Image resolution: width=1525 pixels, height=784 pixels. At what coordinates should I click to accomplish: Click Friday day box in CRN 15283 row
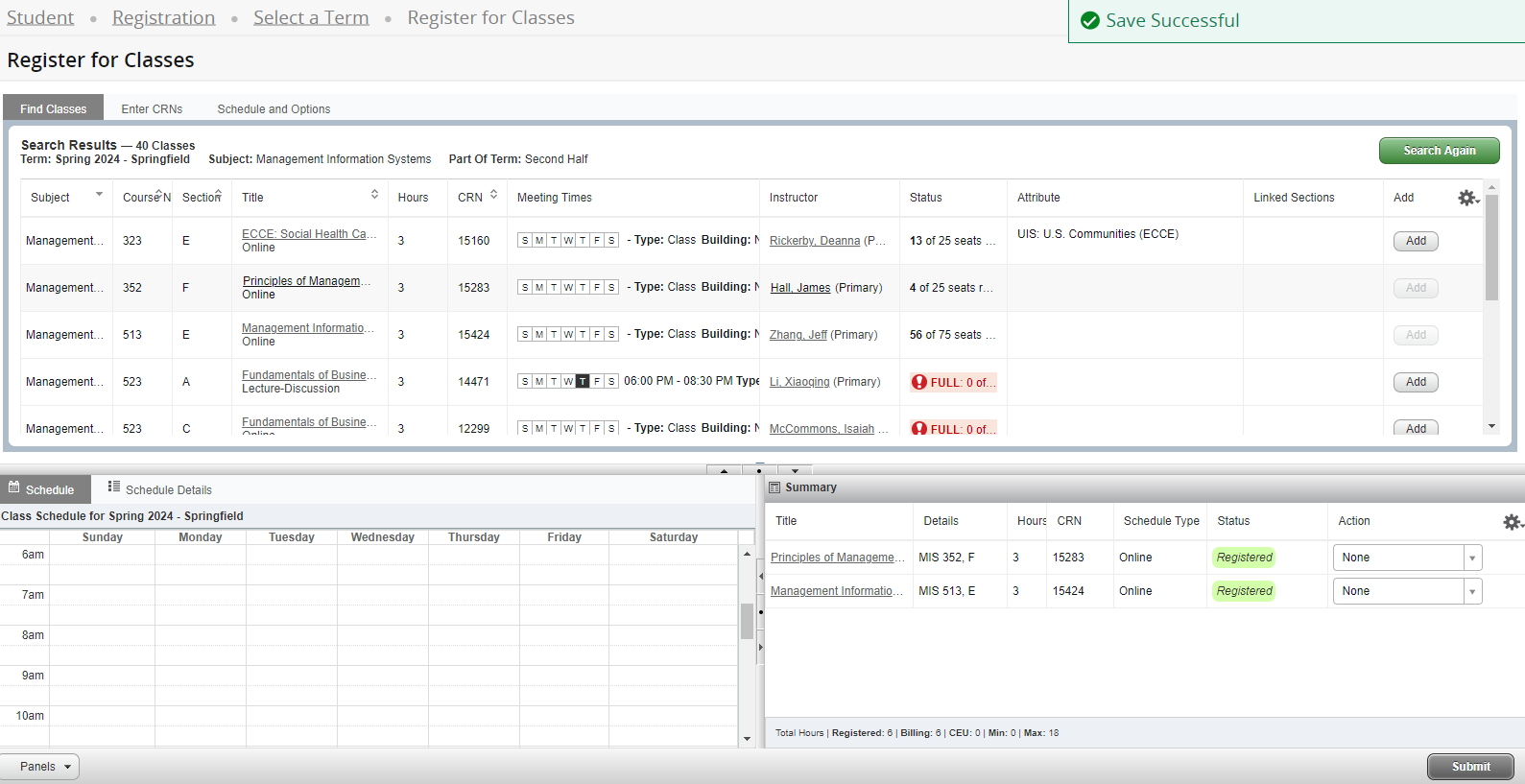point(597,288)
